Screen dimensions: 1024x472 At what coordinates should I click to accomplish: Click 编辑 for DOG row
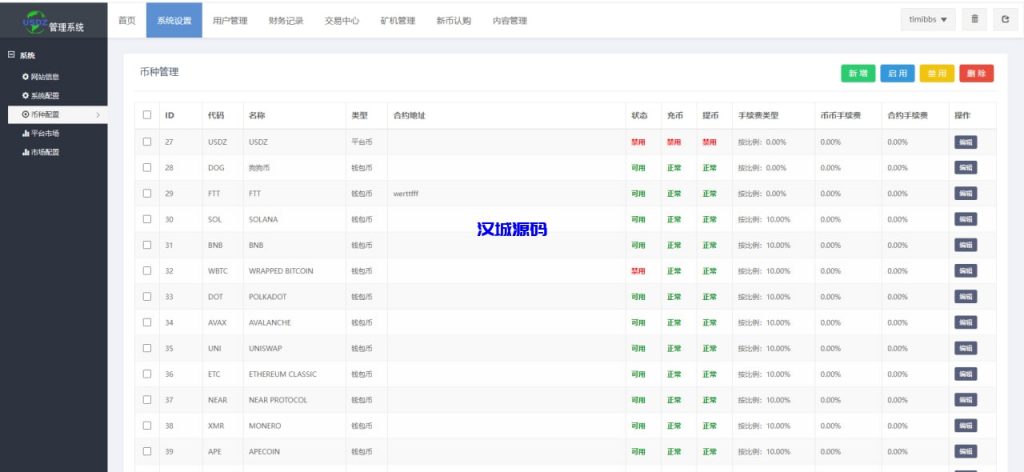965,168
